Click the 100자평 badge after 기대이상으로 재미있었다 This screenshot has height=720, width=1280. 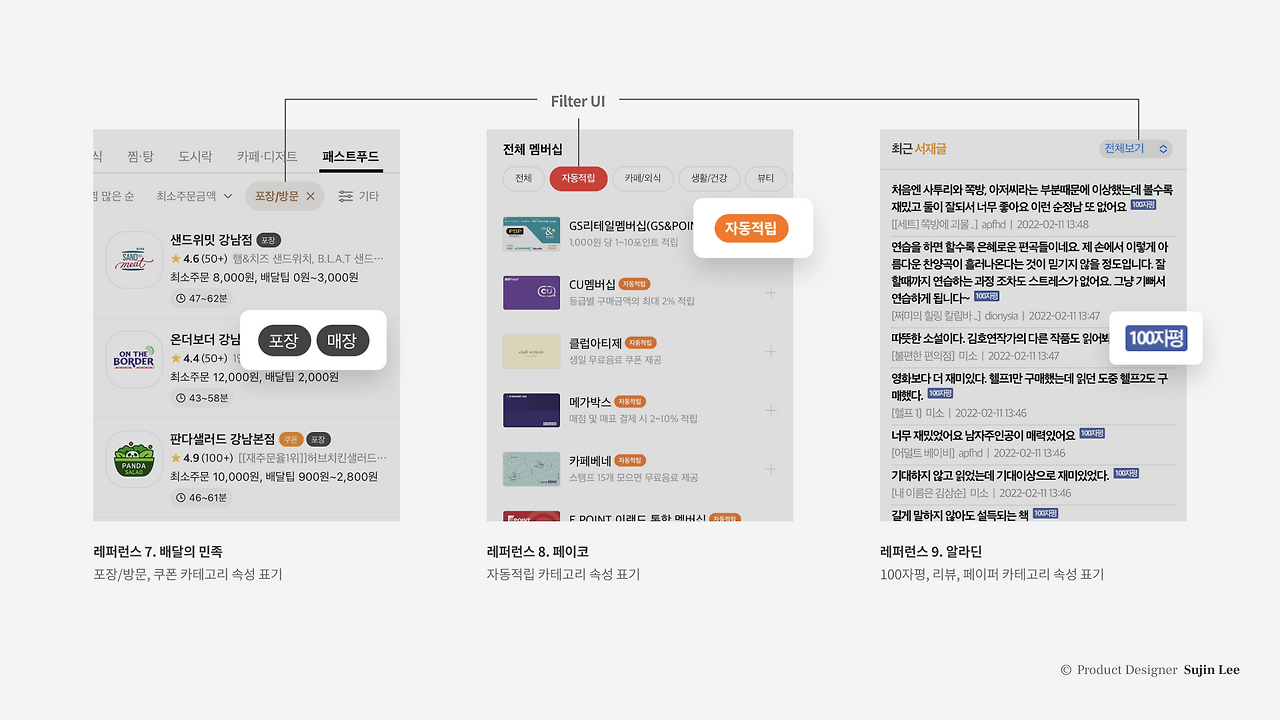(1126, 473)
